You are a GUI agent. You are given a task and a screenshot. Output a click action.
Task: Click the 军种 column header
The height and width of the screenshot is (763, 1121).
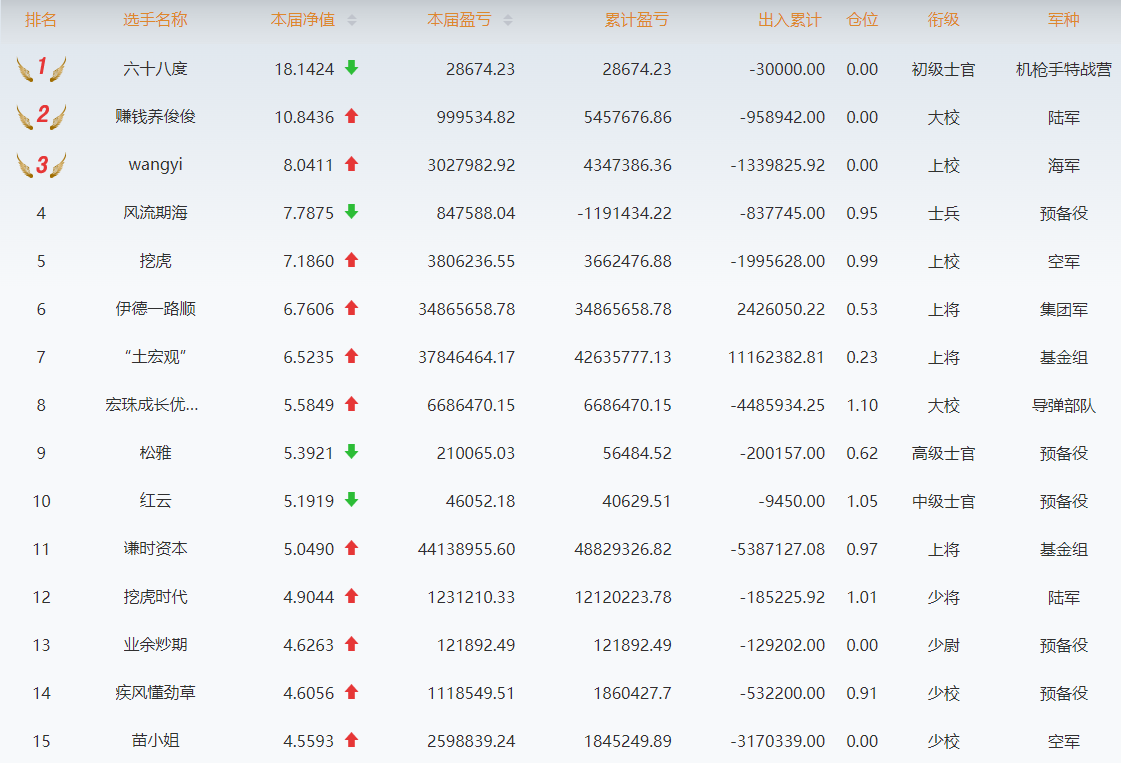point(1063,20)
